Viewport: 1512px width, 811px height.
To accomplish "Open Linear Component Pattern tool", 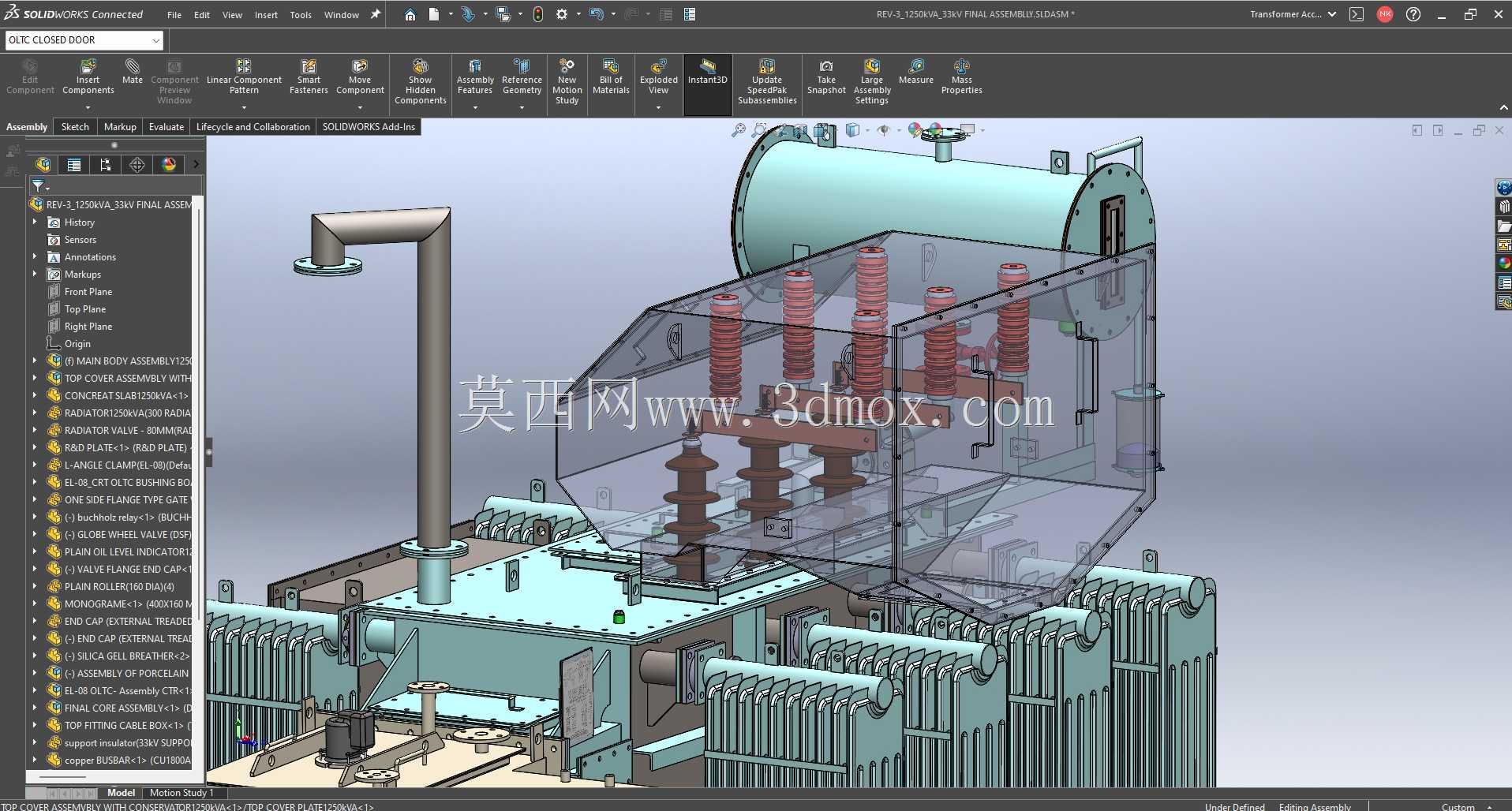I will pyautogui.click(x=244, y=77).
